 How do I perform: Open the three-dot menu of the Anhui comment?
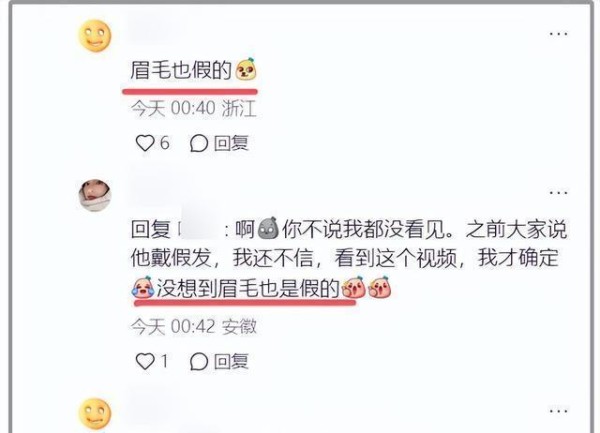558,192
